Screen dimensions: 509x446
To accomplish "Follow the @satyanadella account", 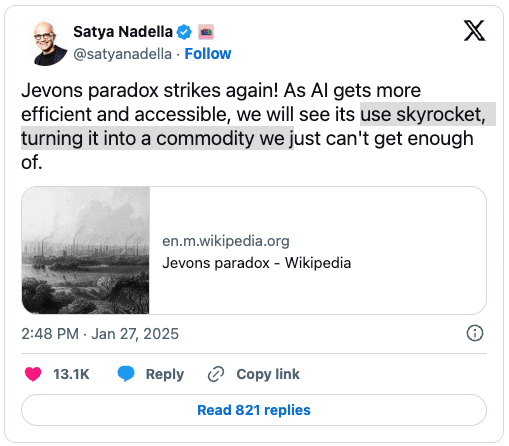I will (208, 54).
